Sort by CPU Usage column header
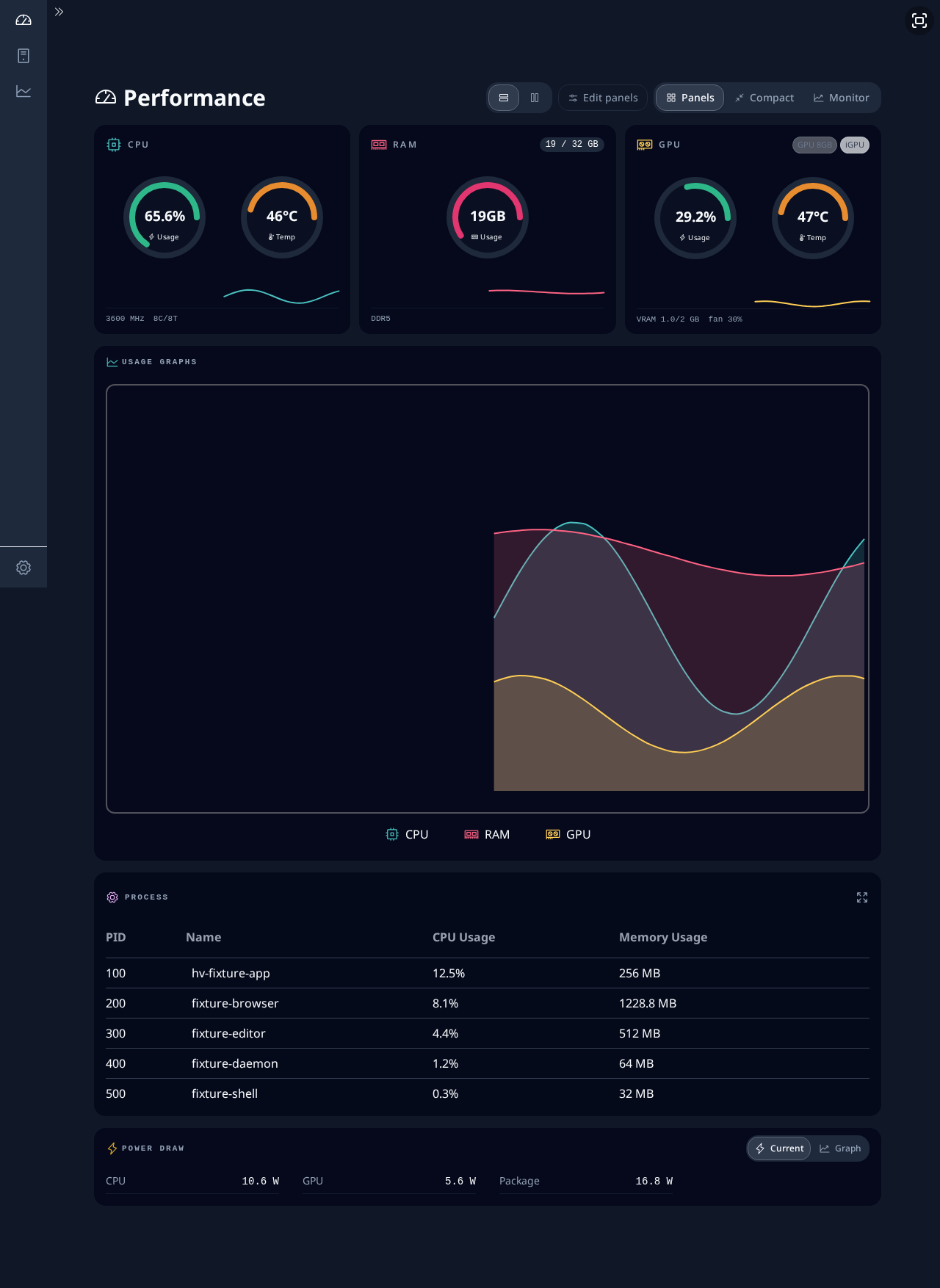The height and width of the screenshot is (1288, 940). point(463,937)
